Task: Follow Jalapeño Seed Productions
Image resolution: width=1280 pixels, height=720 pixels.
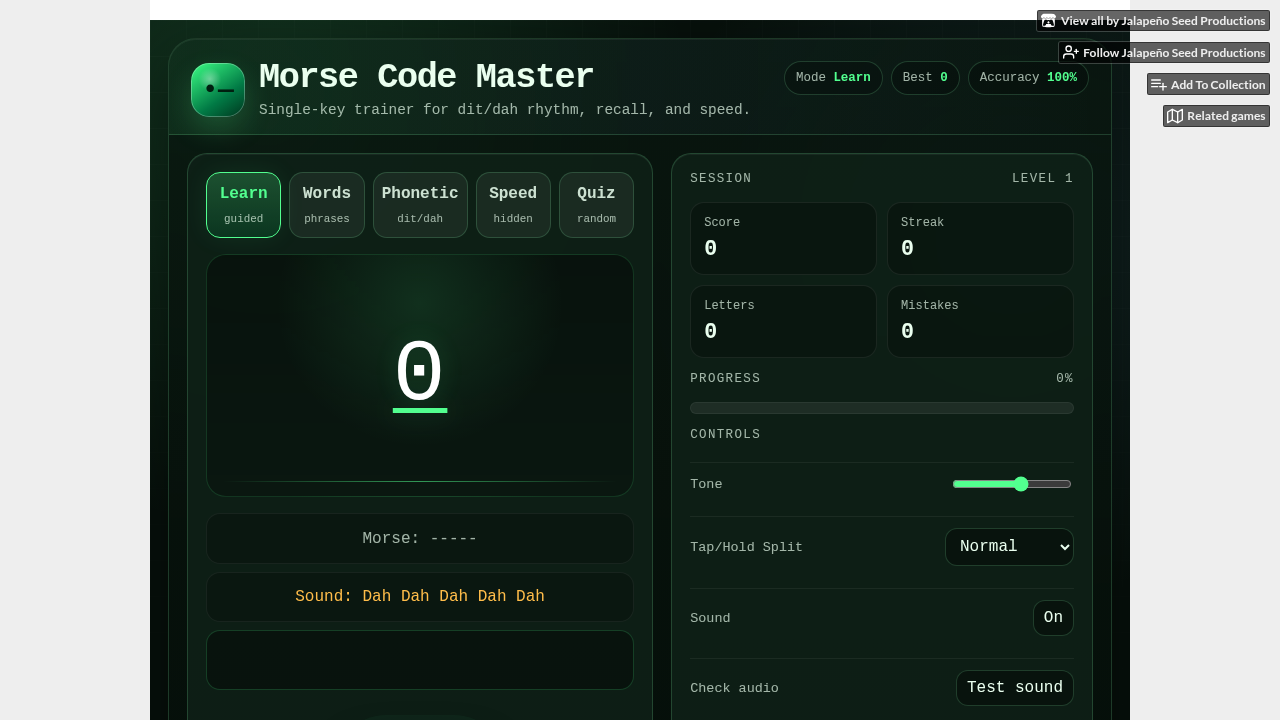Action: click(x=1164, y=53)
